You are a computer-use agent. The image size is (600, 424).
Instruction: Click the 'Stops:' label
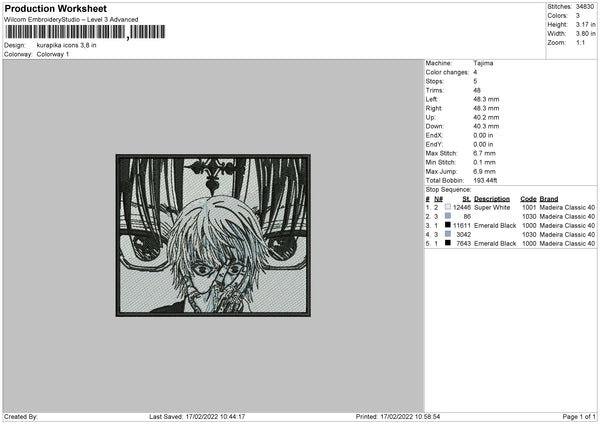[x=435, y=81]
